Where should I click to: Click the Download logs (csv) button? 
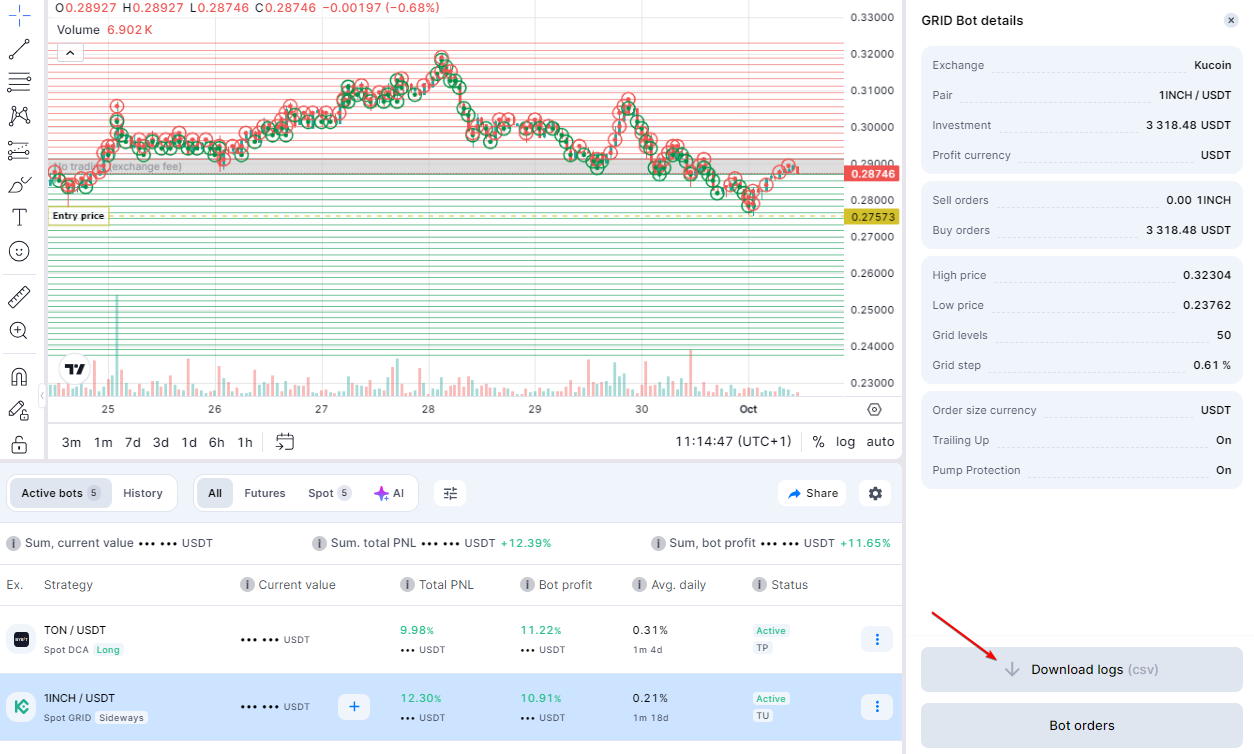point(1081,669)
